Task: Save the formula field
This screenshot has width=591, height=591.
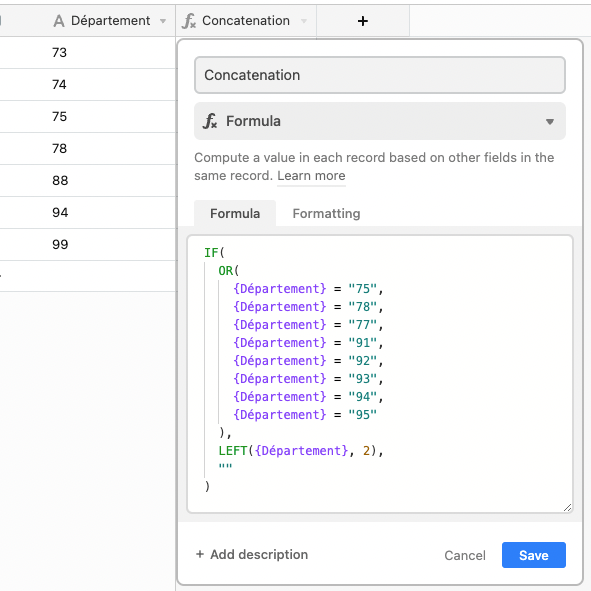Action: coord(534,555)
